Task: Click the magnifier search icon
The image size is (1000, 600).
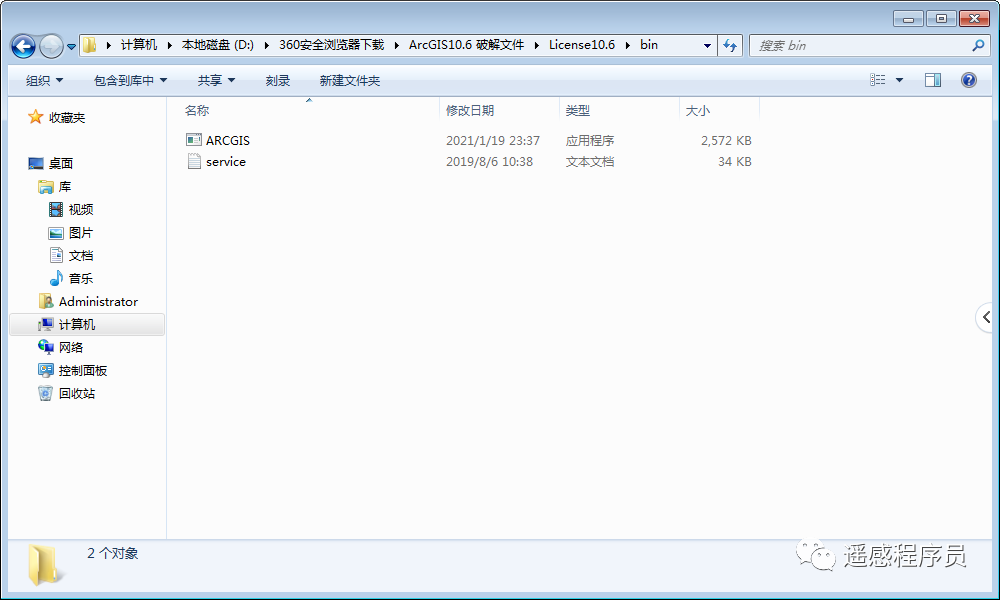Action: click(x=978, y=45)
